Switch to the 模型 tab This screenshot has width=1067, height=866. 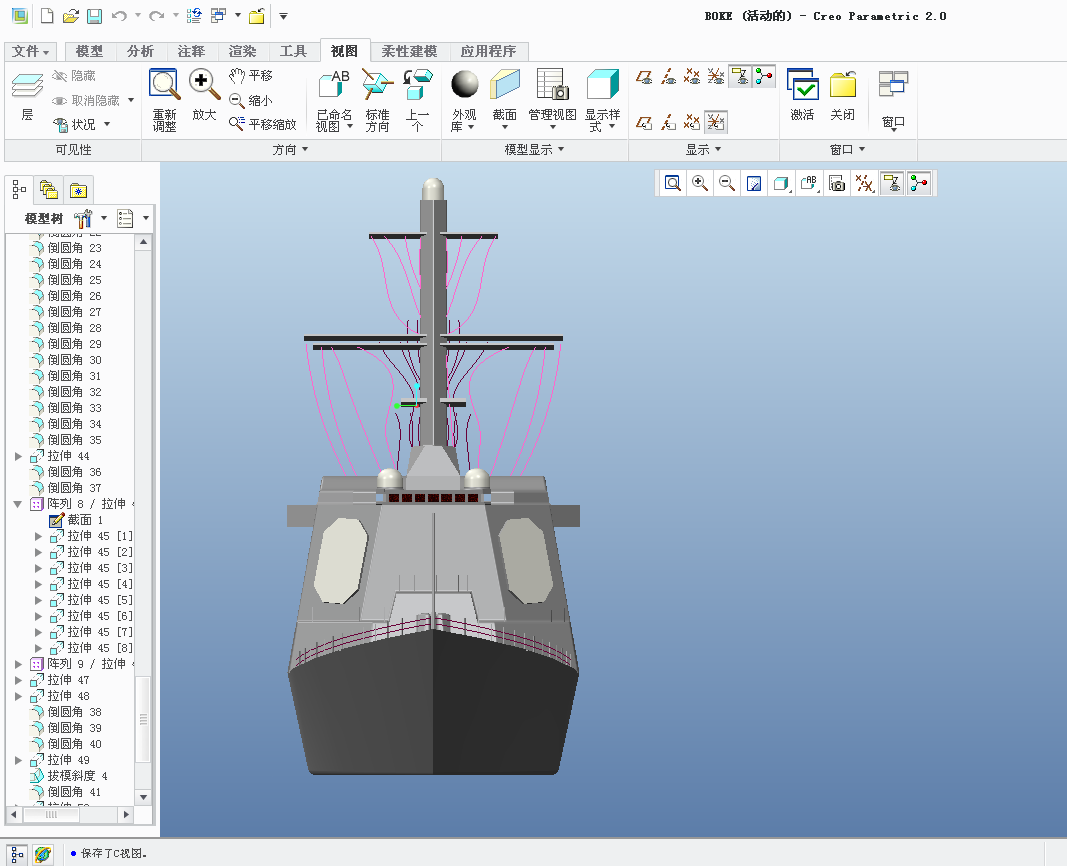click(x=89, y=51)
